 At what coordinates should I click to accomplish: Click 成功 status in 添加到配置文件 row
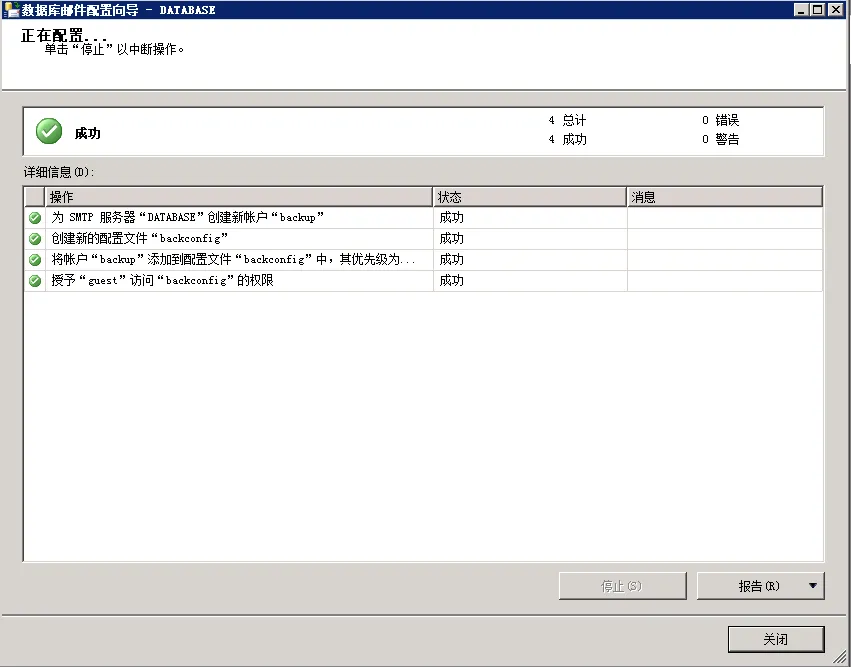(452, 260)
